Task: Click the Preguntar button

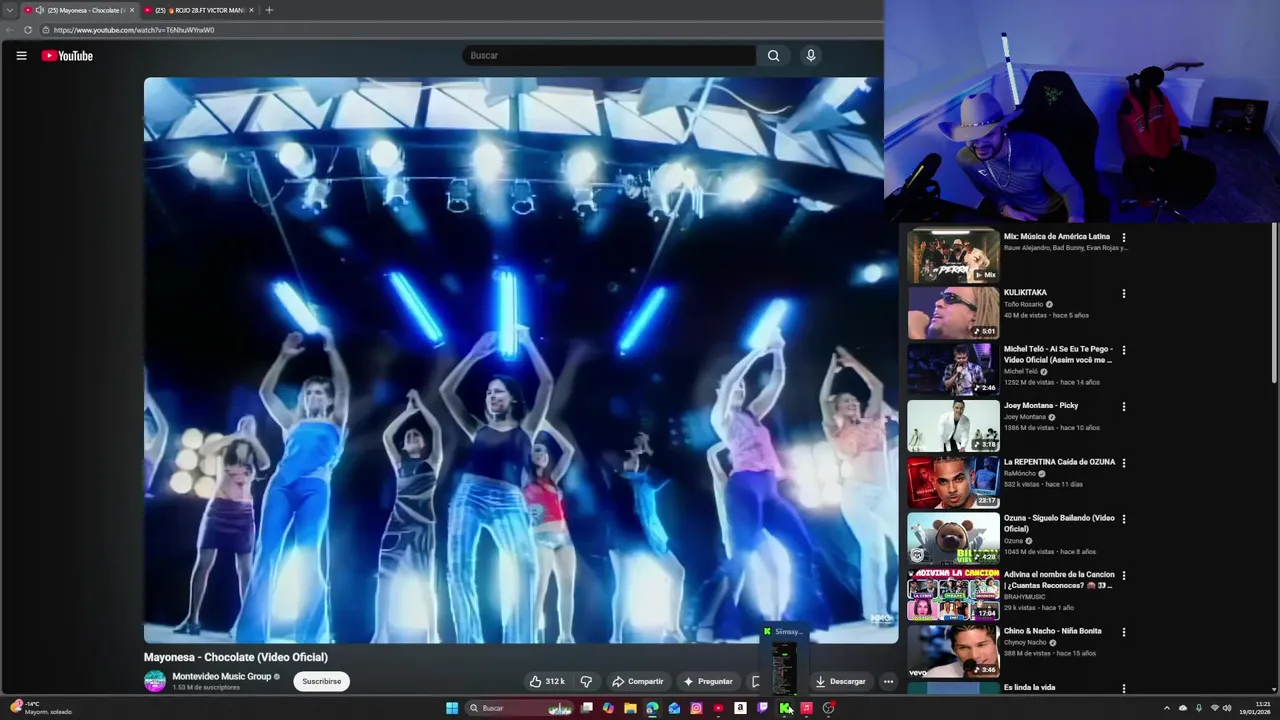Action: pos(708,681)
